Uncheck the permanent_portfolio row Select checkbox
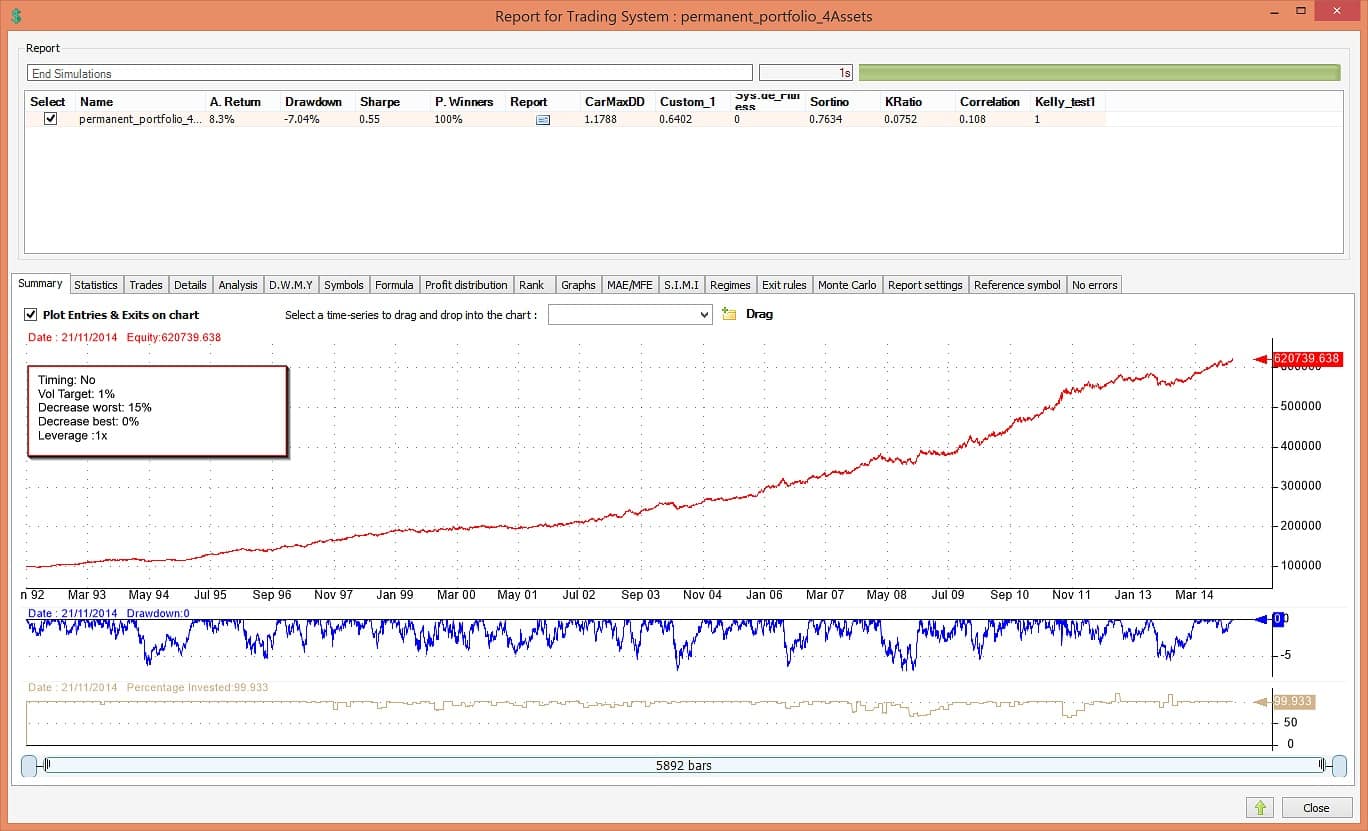The image size is (1368, 831). tap(51, 118)
